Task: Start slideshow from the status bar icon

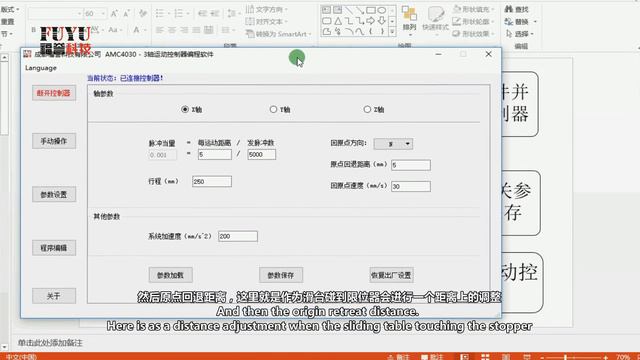Action: point(527,357)
